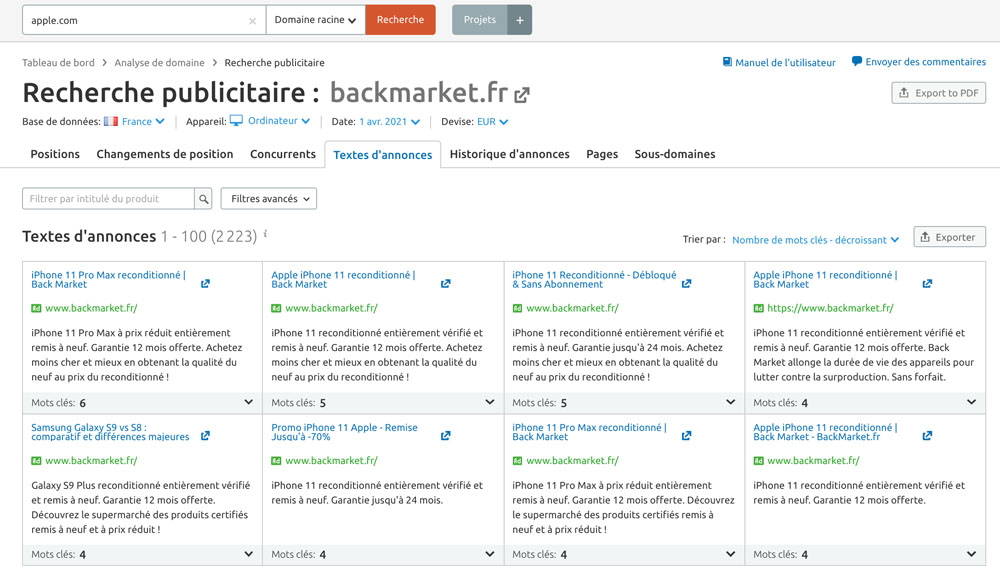Click the domain search input box
Viewport: 1000px width, 566px height.
tap(143, 20)
